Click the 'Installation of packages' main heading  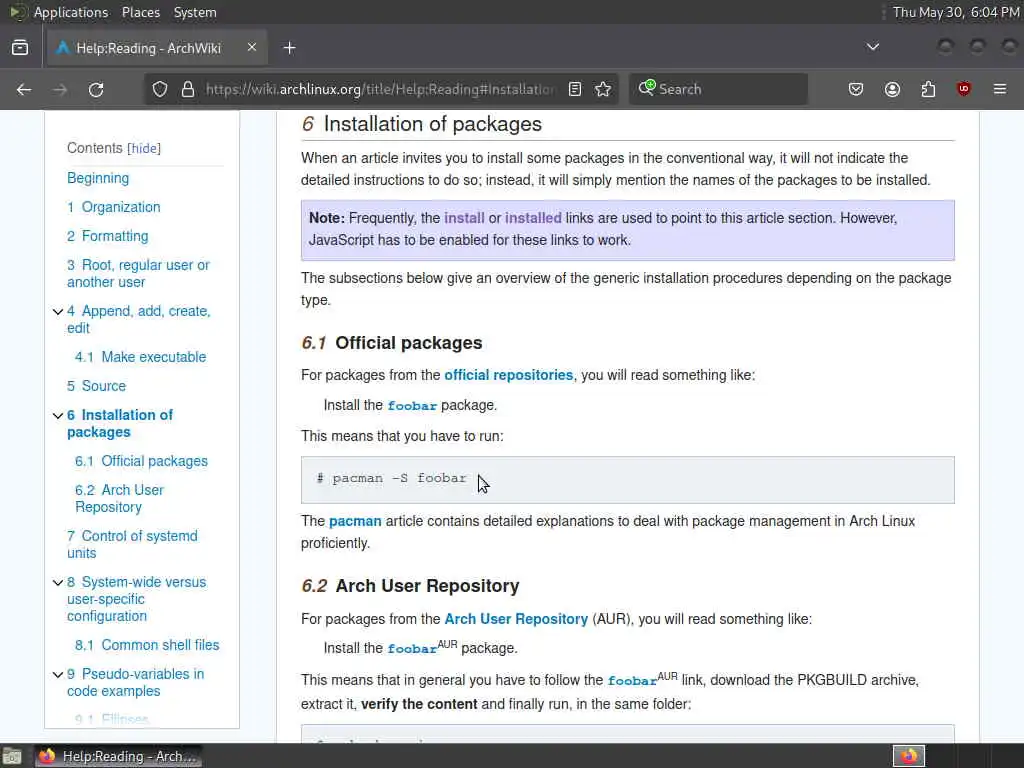pyautogui.click(x=422, y=124)
